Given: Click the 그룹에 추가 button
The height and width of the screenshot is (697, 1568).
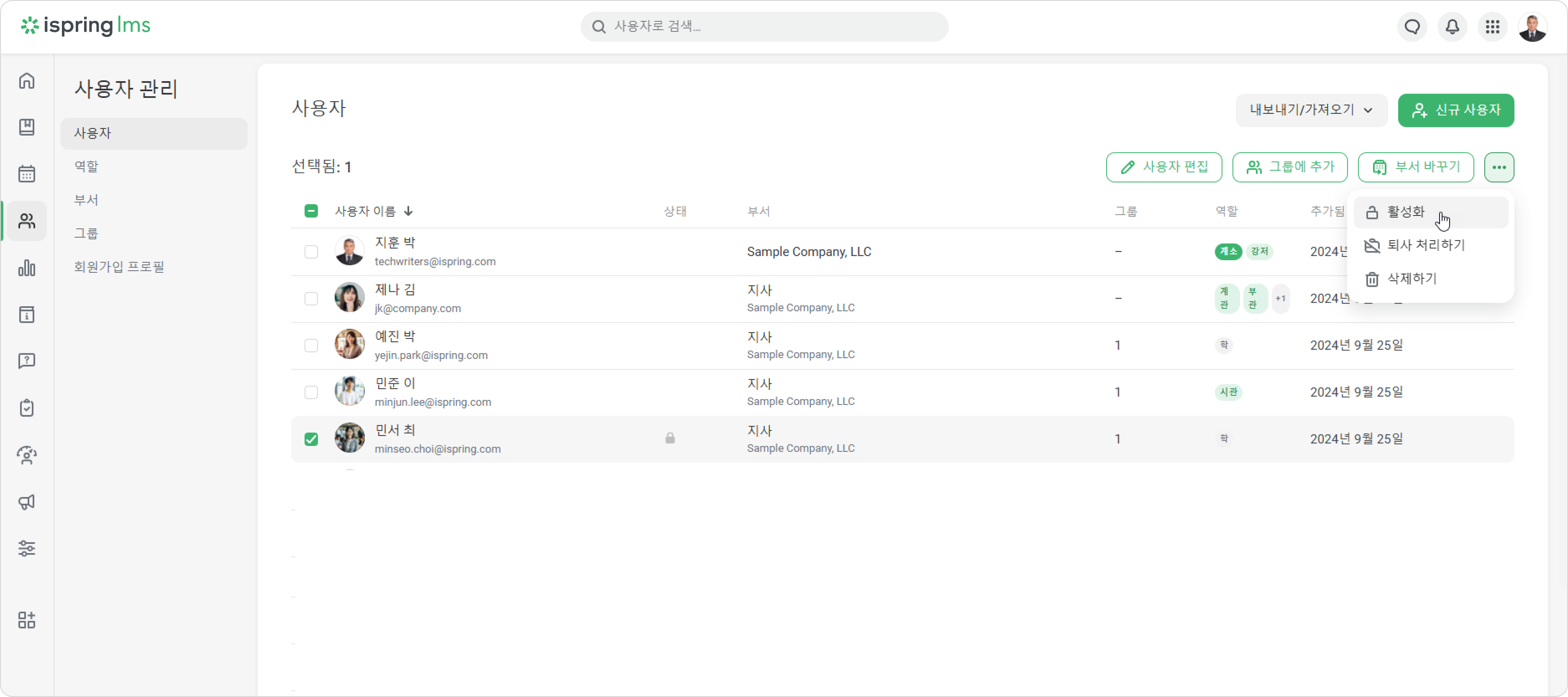Looking at the screenshot, I should point(1290,167).
